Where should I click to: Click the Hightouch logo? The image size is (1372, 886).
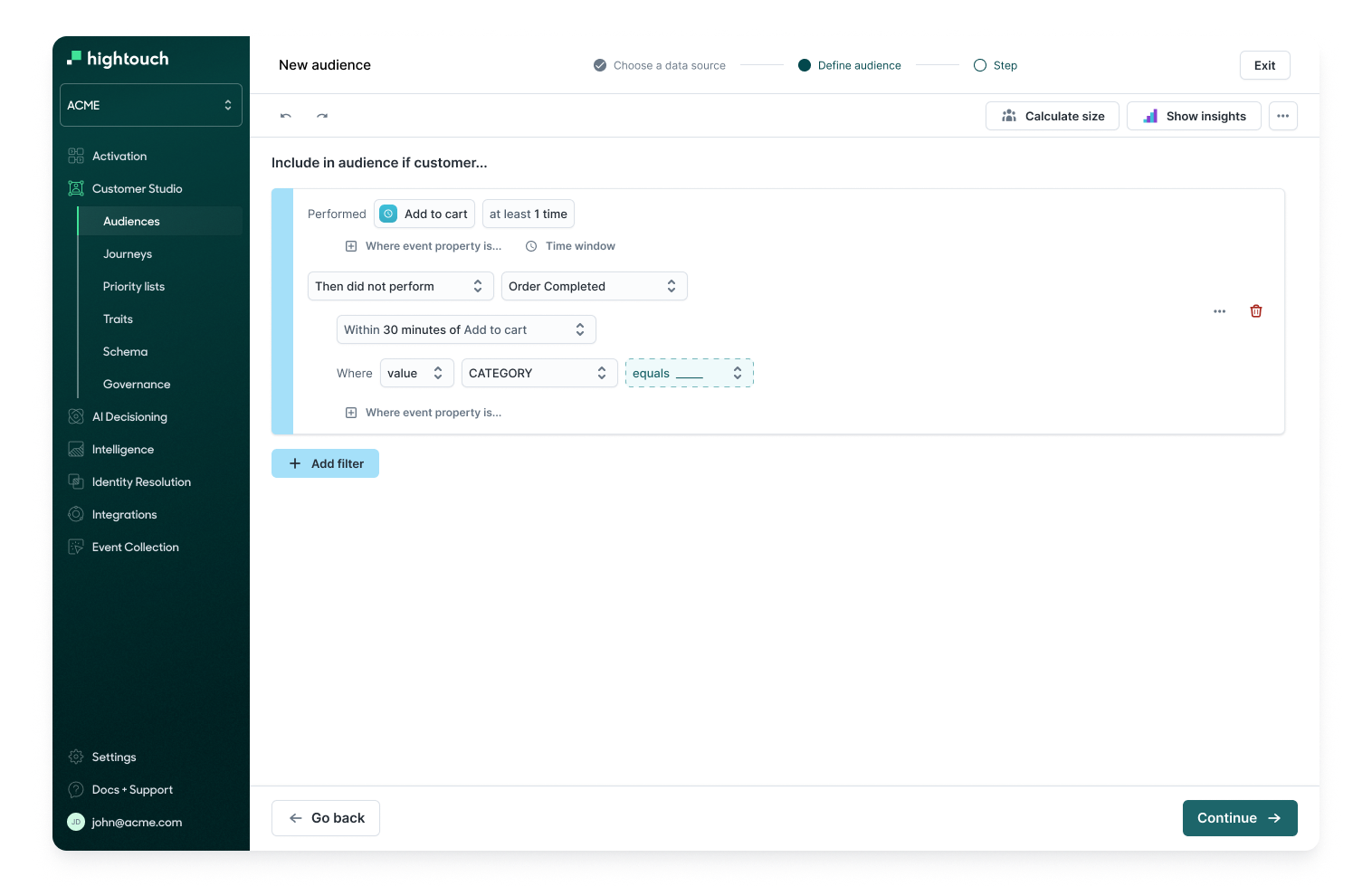pyautogui.click(x=118, y=59)
